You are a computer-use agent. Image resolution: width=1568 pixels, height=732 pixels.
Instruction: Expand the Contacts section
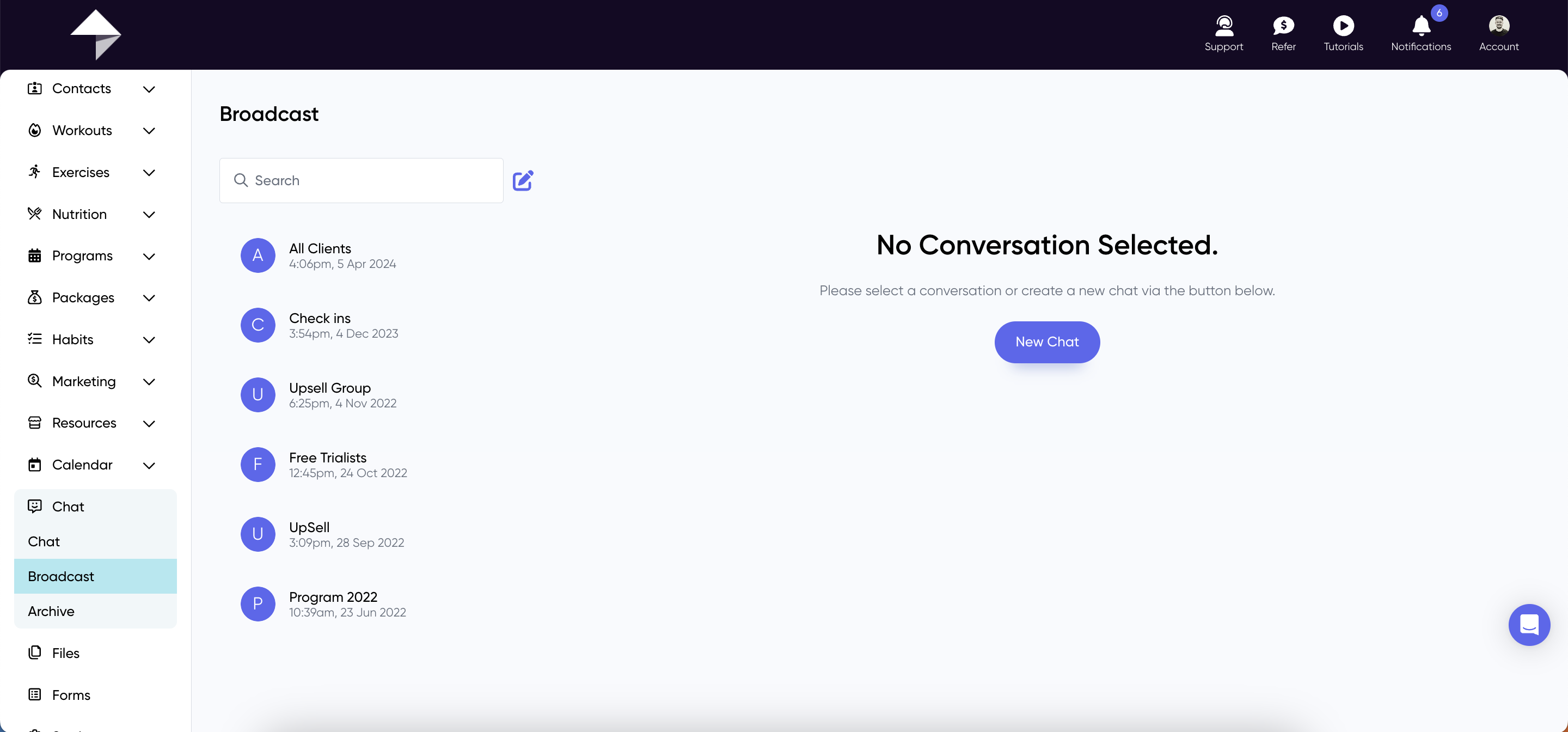[x=149, y=89]
